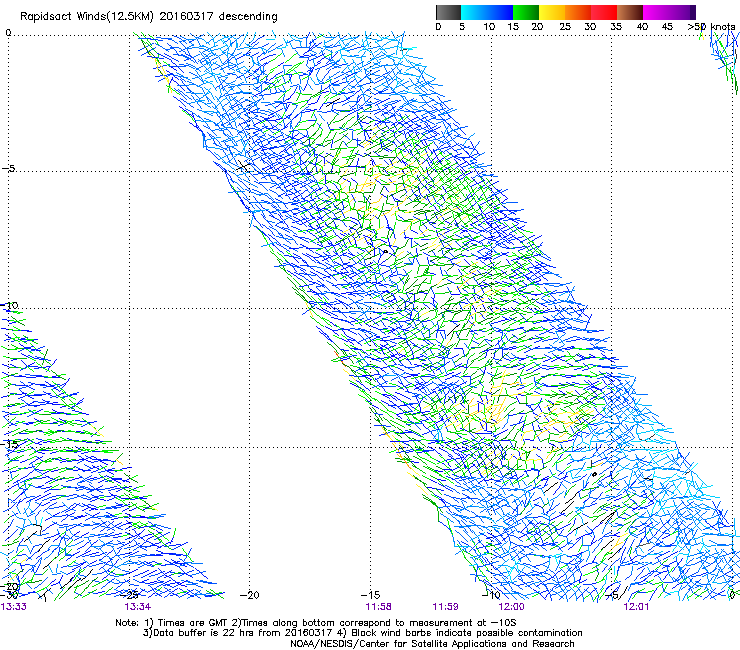This screenshot has height=650, width=740.
Task: Click the purple '13:33' time label
Action: coord(14,607)
